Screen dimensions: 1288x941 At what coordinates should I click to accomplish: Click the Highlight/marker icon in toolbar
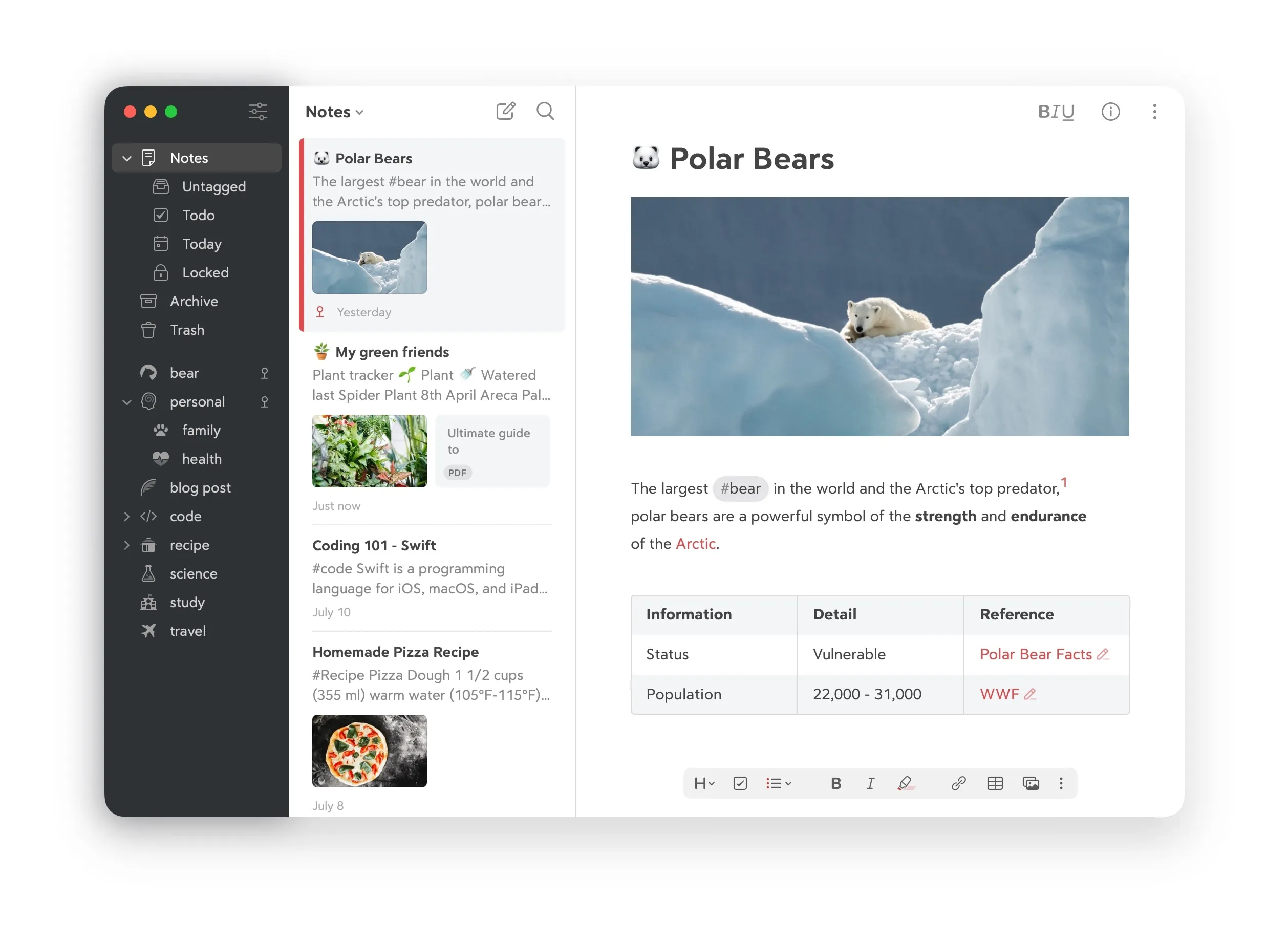point(906,783)
